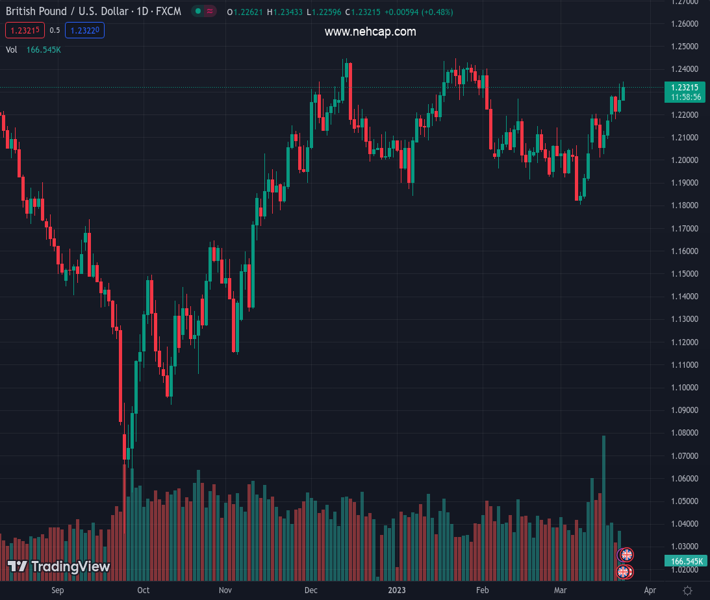This screenshot has width=710, height=600.
Task: Click the 11:58:56 candle countdown timer
Action: pyautogui.click(x=686, y=97)
